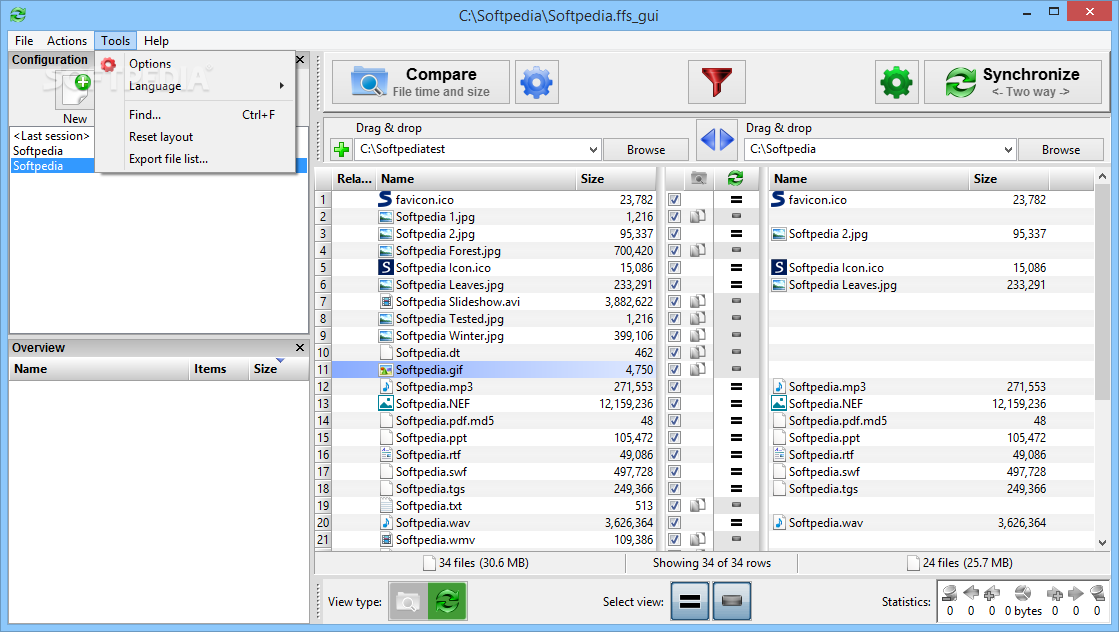Click scrollbar down arrow in file list
The height and width of the screenshot is (632, 1119).
pyautogui.click(x=1102, y=542)
